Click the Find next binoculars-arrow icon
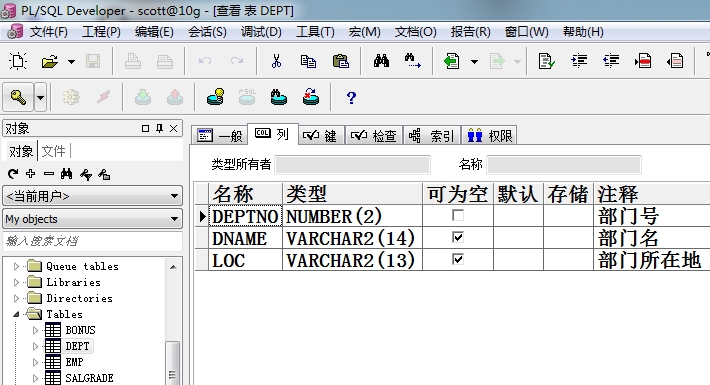710x385 pixels. click(413, 61)
